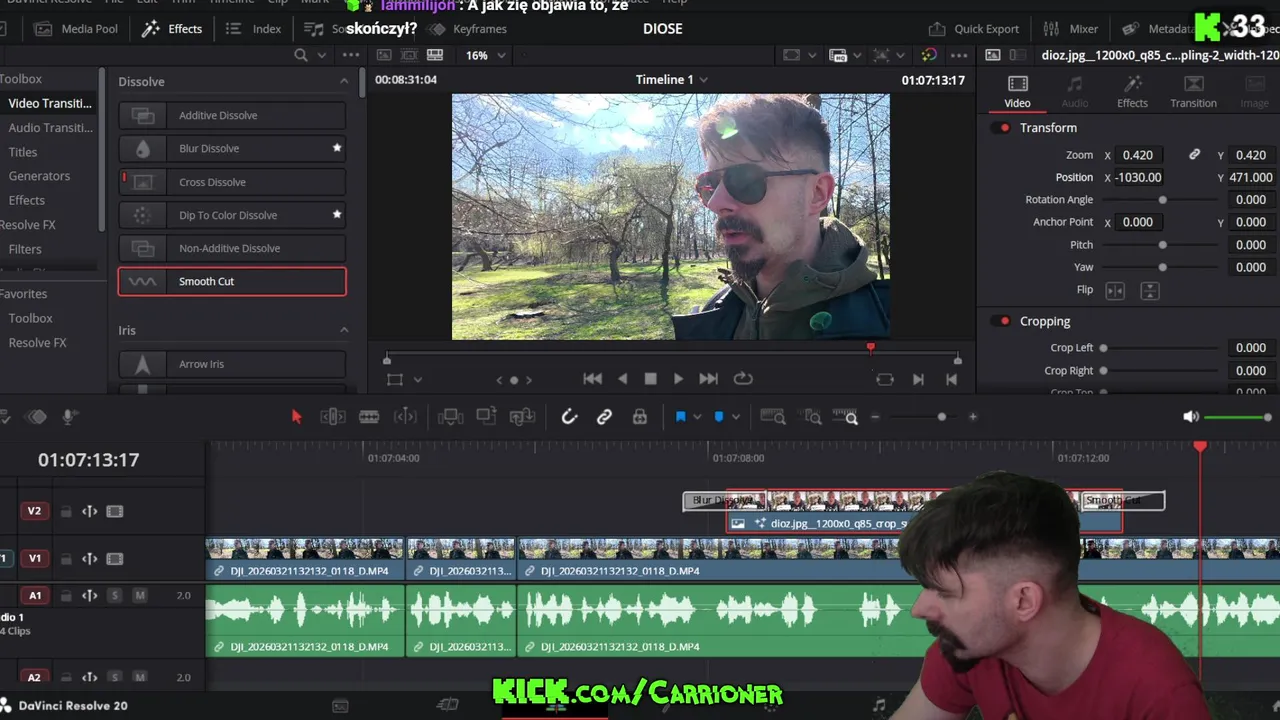Search effects with magnifier icon
1280x720 pixels.
click(x=301, y=55)
